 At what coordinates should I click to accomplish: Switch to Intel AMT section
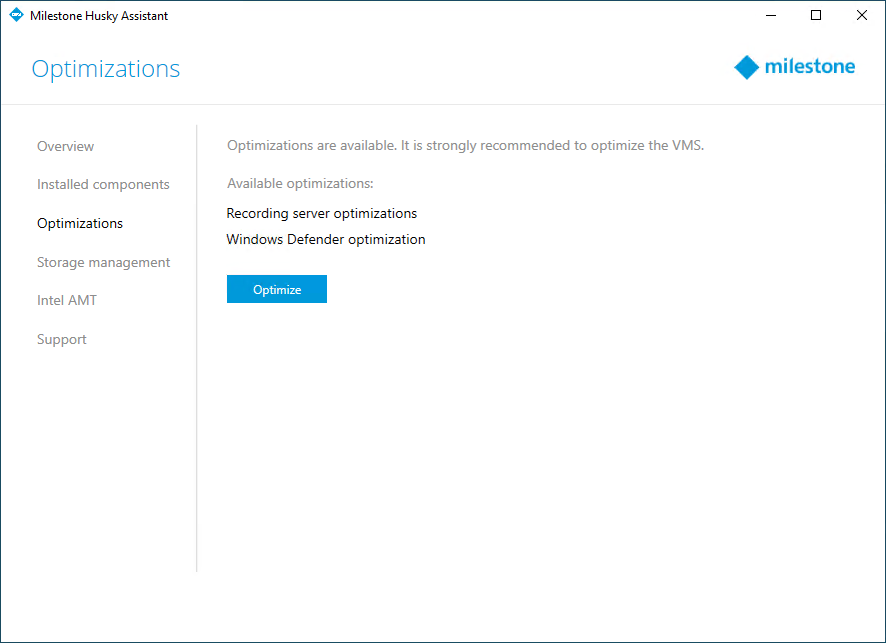(67, 301)
